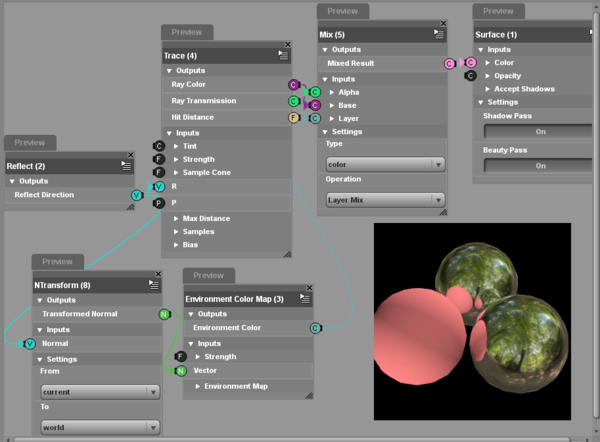This screenshot has height=442, width=600.
Task: Open the NTransform node options menu icon
Action: tap(153, 285)
